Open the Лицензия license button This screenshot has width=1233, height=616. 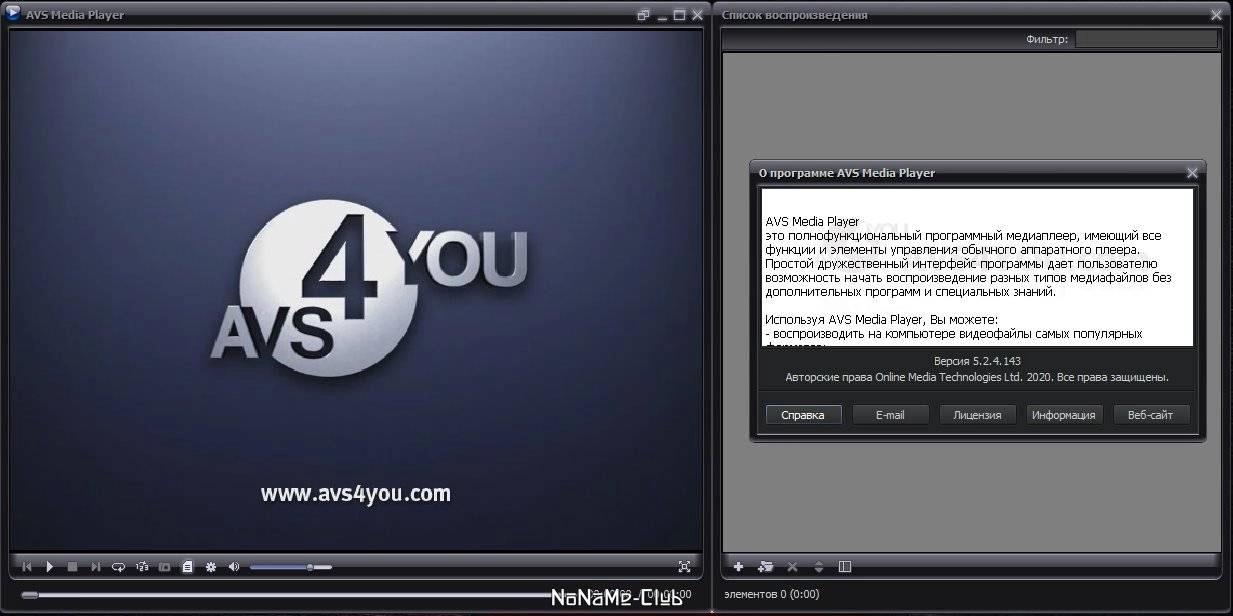[x=977, y=415]
